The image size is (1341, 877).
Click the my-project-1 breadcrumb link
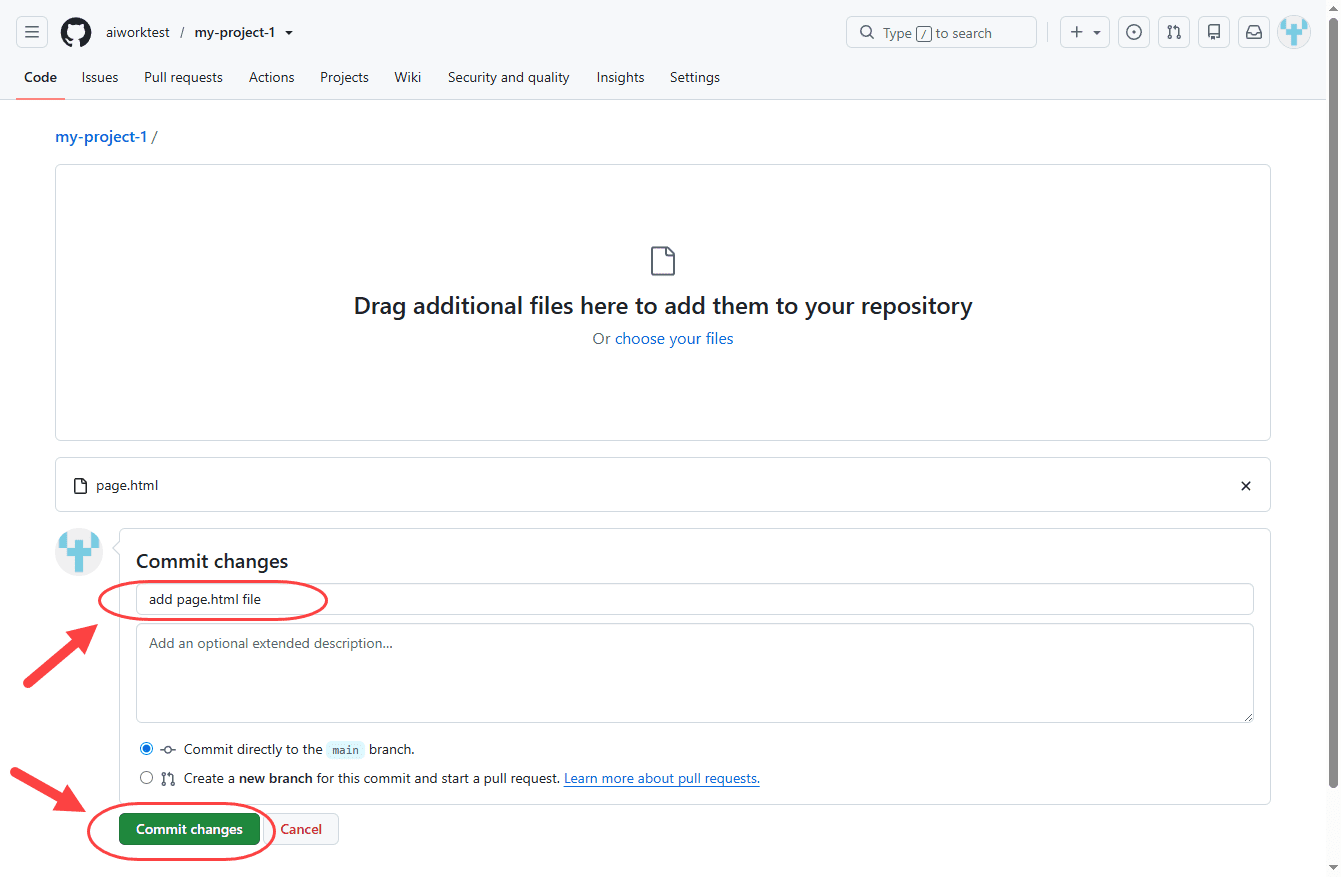pyautogui.click(x=101, y=137)
